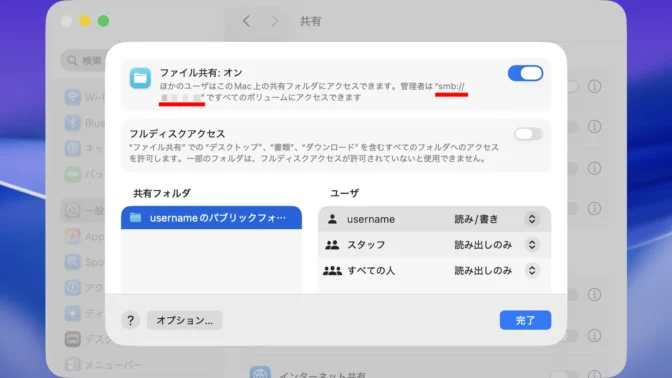Go forward in the 共有 settings window
The image size is (672, 378).
click(275, 21)
